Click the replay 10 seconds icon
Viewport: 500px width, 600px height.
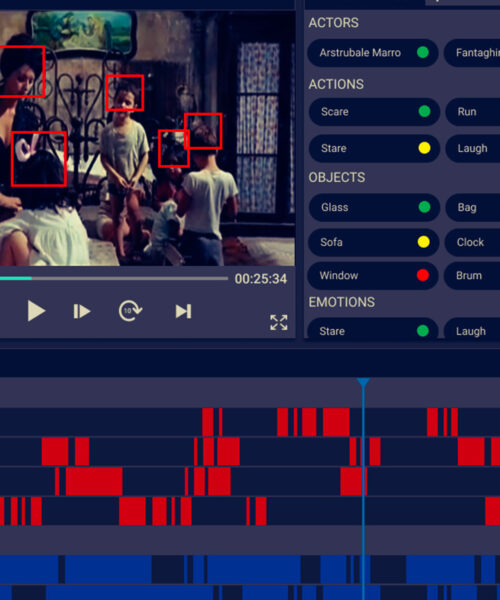click(130, 311)
